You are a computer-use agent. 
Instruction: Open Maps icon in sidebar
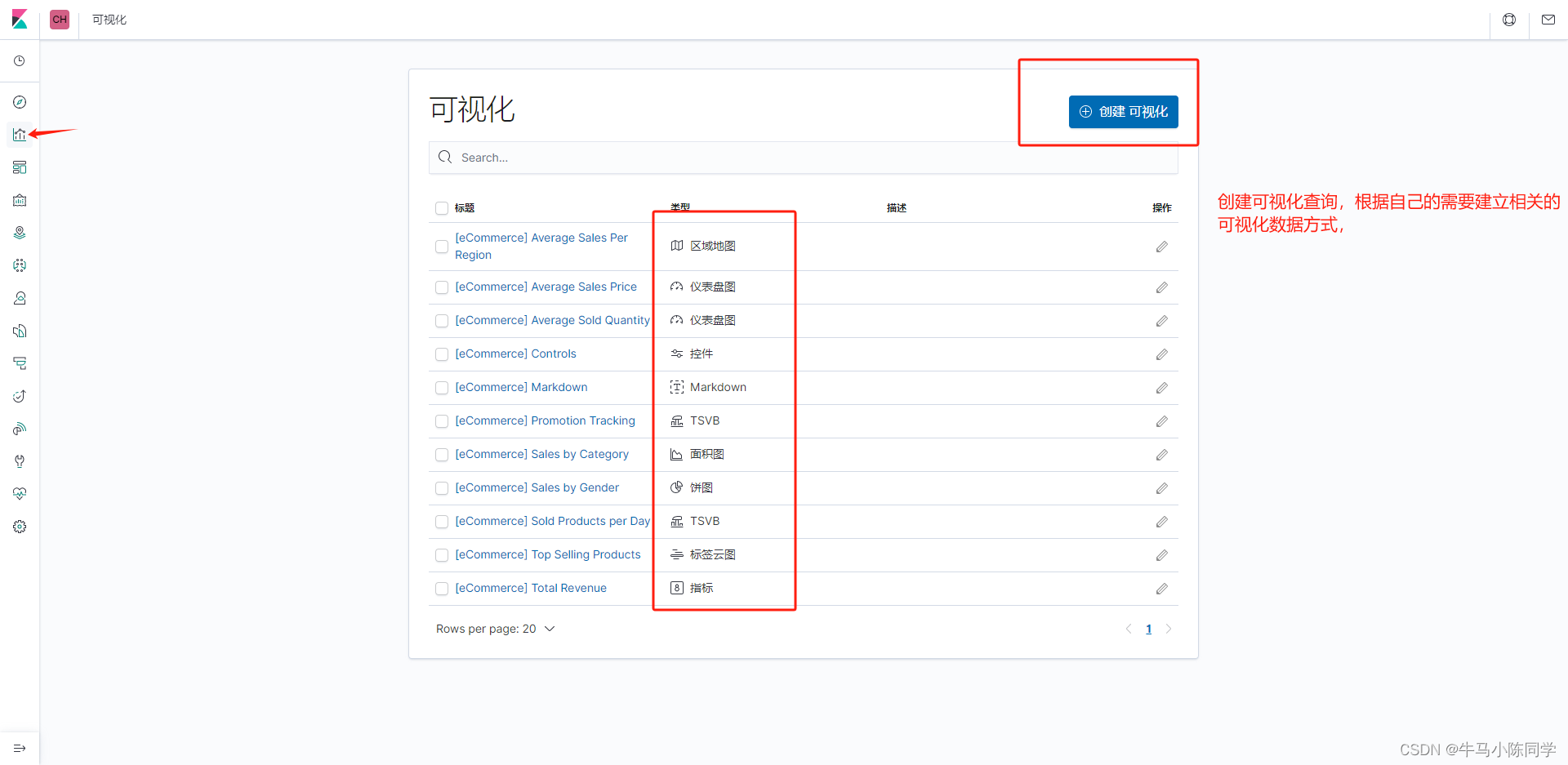click(x=20, y=233)
